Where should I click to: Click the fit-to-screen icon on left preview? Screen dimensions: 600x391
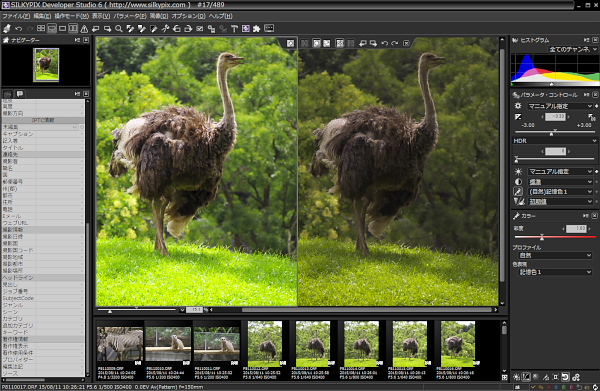(290, 43)
